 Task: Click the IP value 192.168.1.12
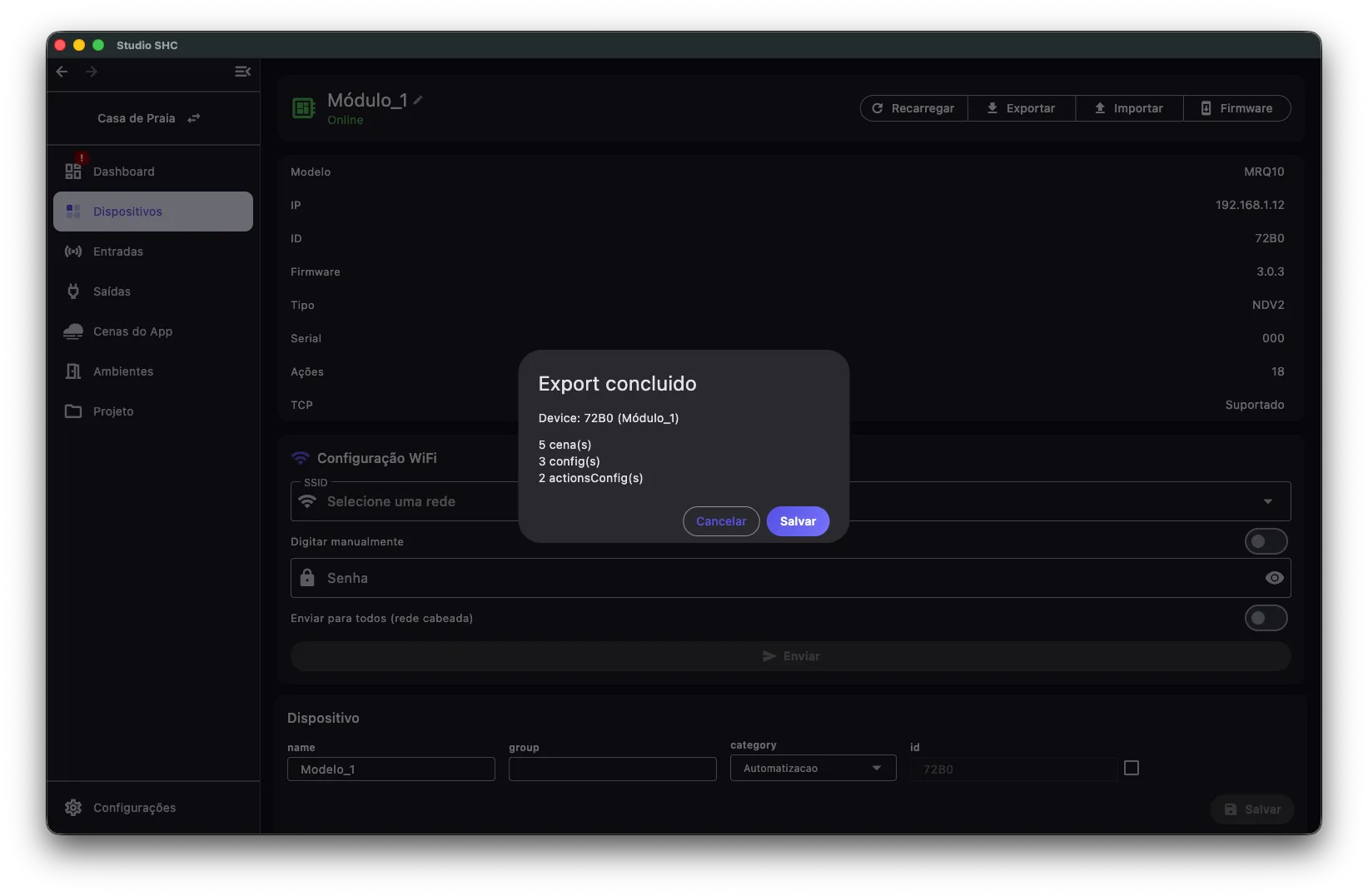click(1250, 205)
